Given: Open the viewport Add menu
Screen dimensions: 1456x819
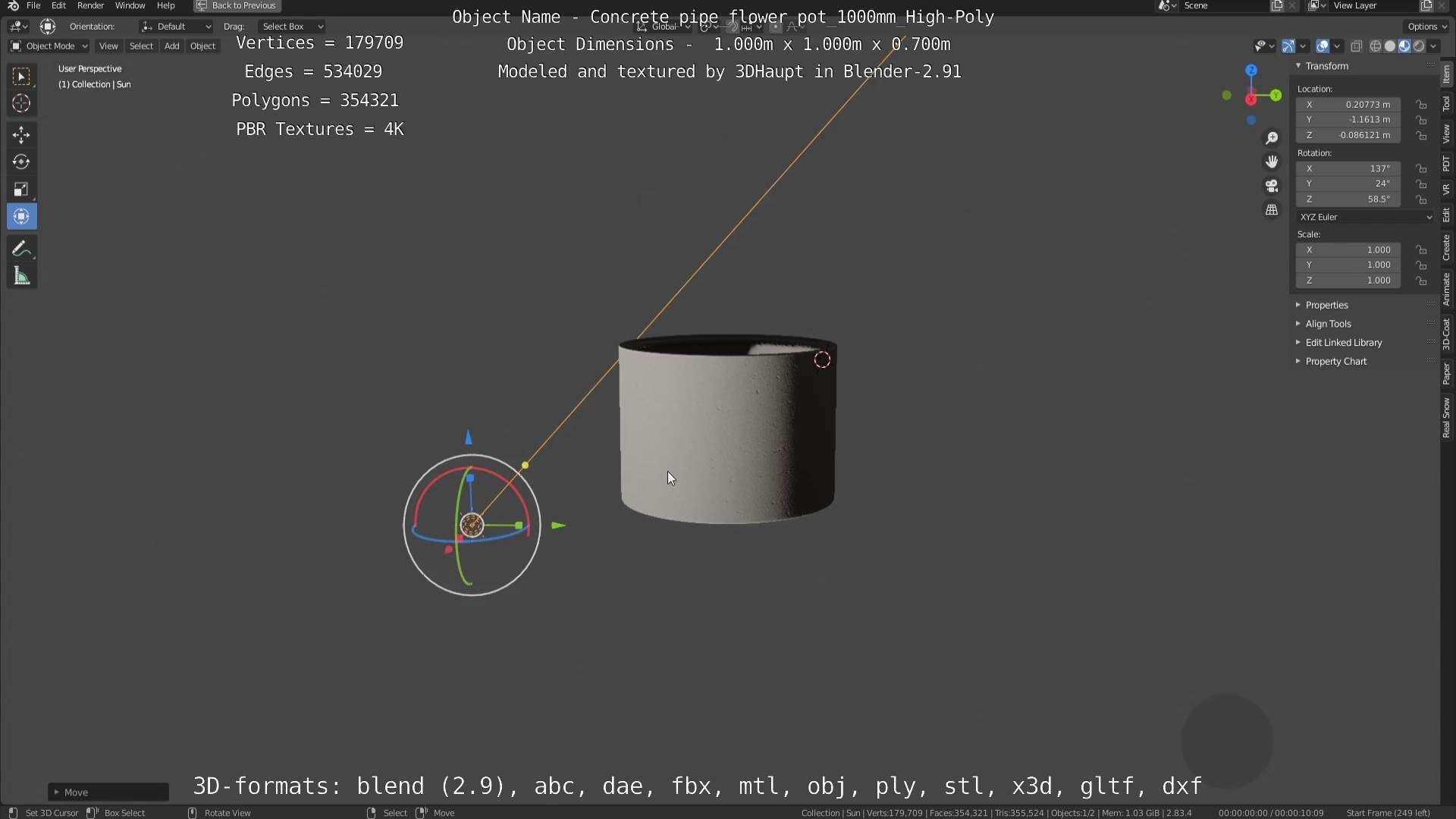Looking at the screenshot, I should 172,46.
